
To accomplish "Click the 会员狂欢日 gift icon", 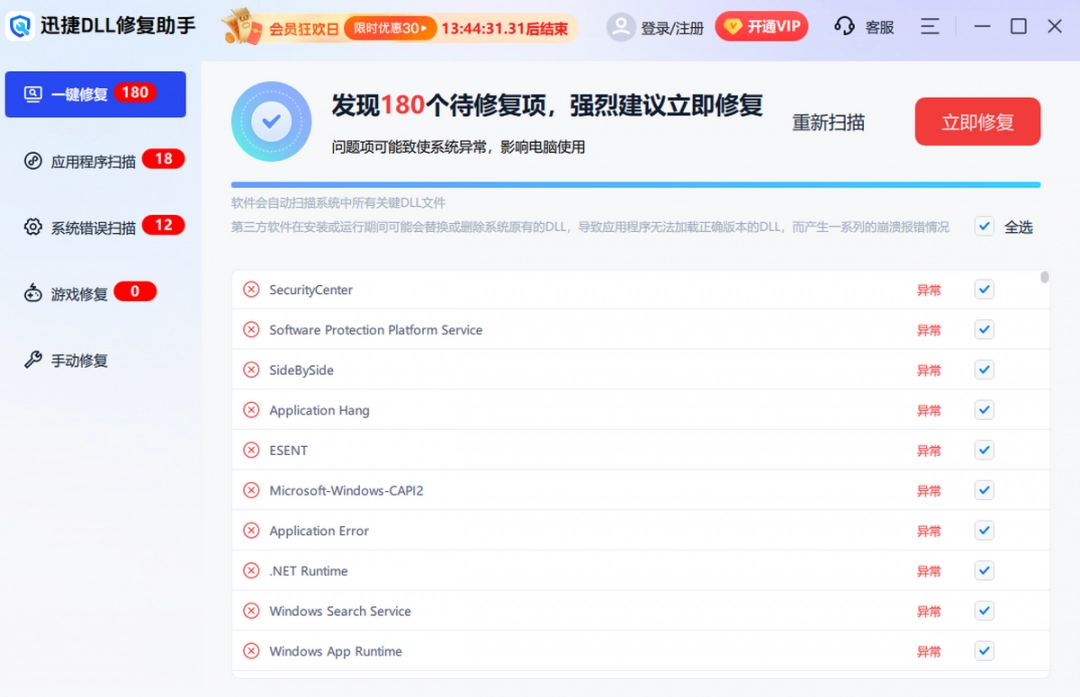I will point(240,27).
